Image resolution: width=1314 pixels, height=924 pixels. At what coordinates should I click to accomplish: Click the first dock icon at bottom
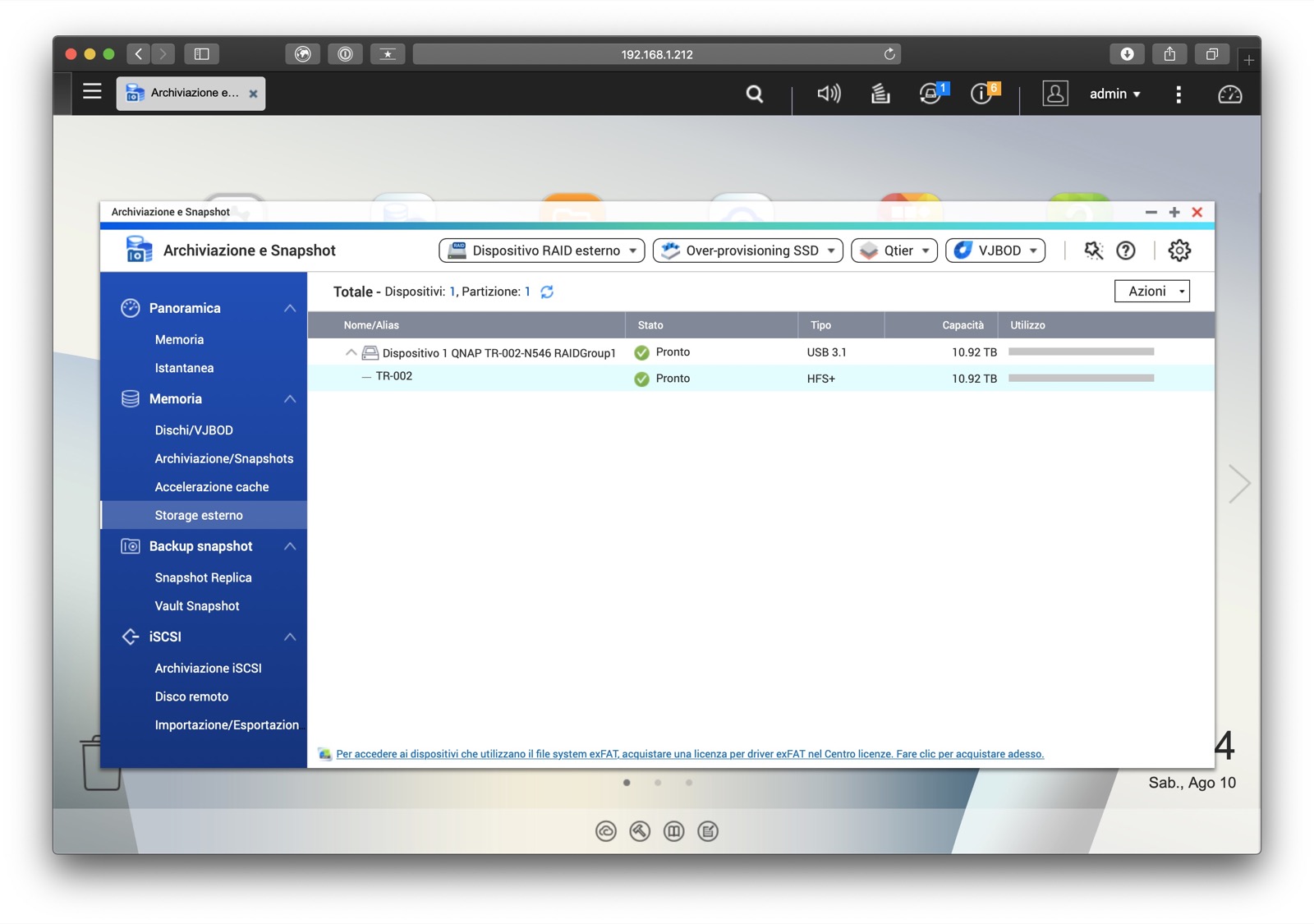click(606, 831)
